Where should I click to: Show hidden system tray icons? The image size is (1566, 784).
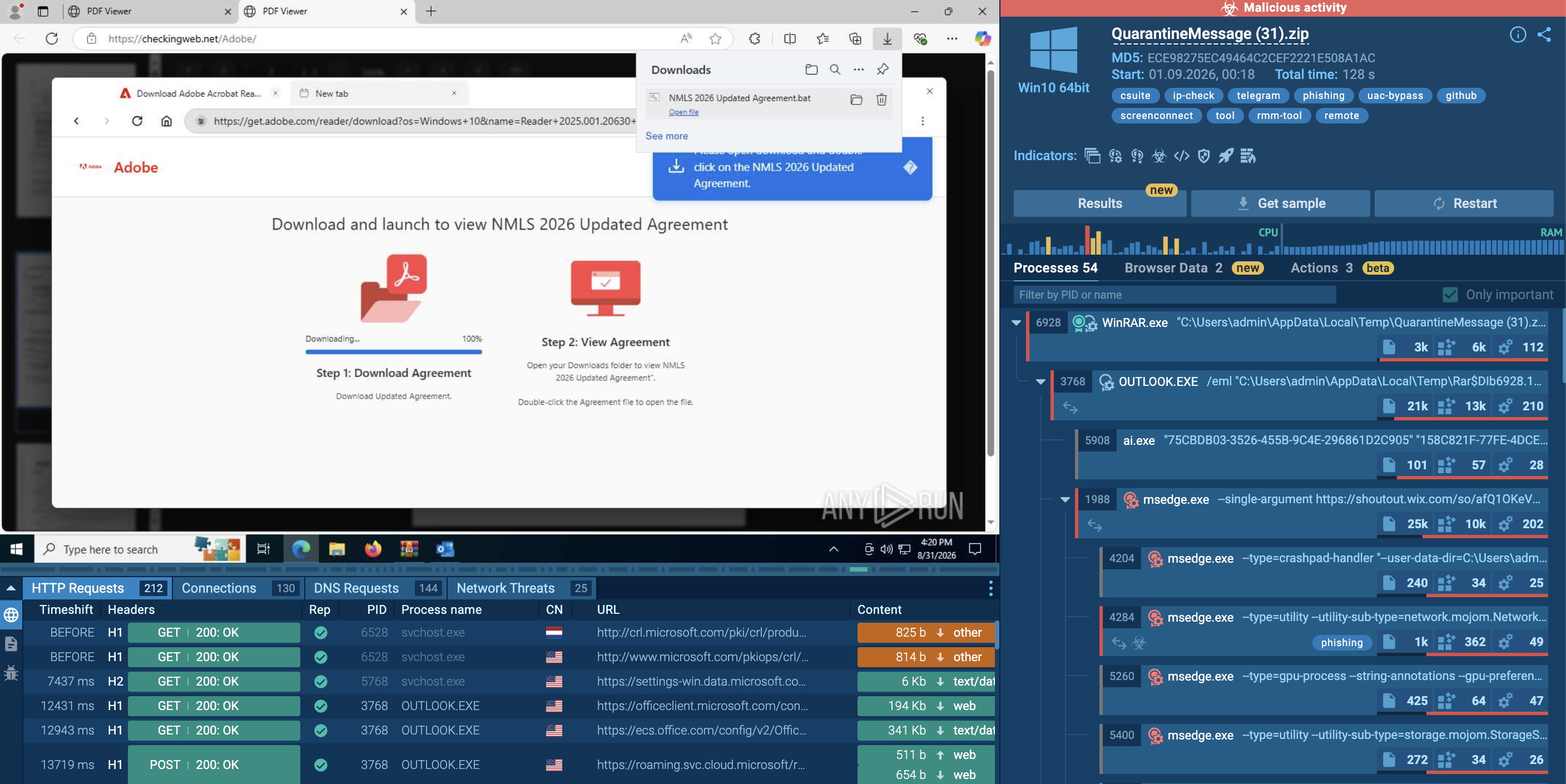[x=834, y=549]
